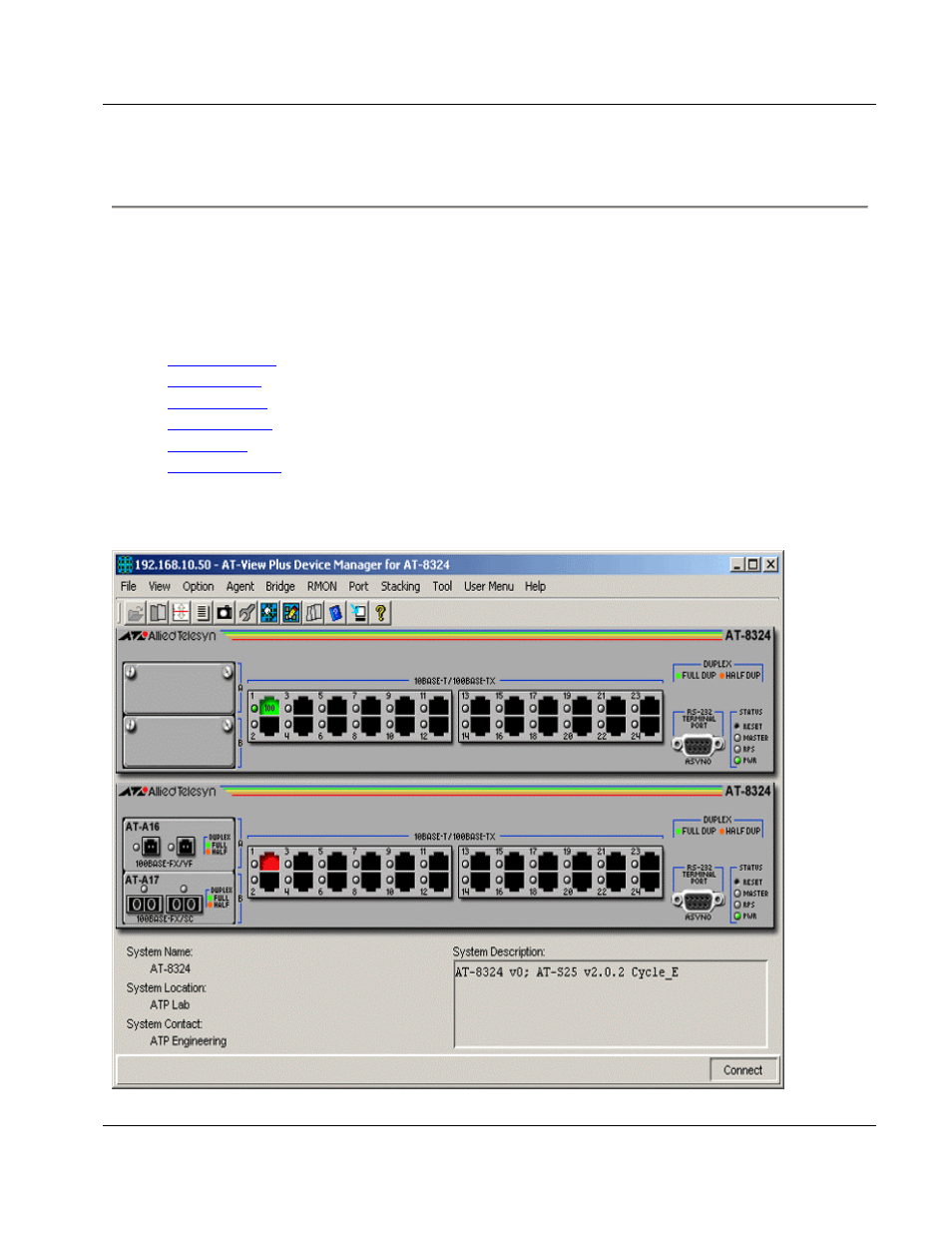Screen dimensions: 952x1233
Task: Click the right fiber port of AT-A16 module
Action: point(186,848)
